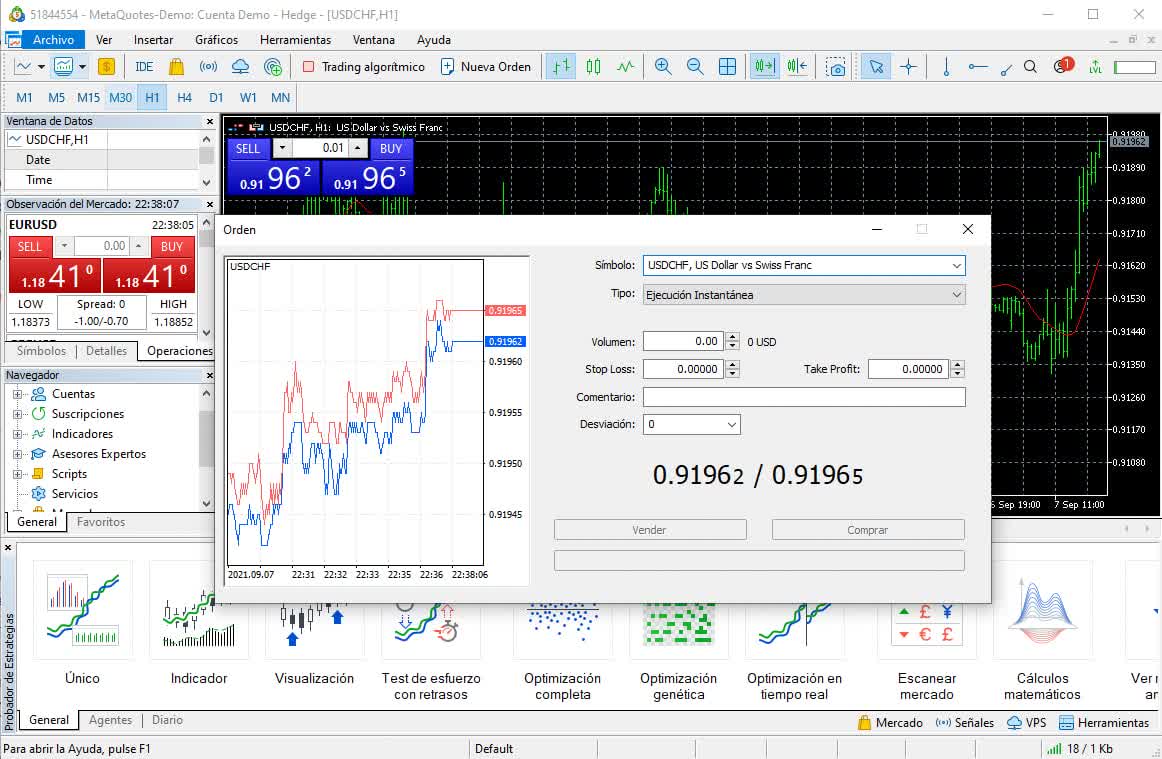1162x759 pixels.
Task: Expand the Indicadores tree node
Action: pos(17,434)
